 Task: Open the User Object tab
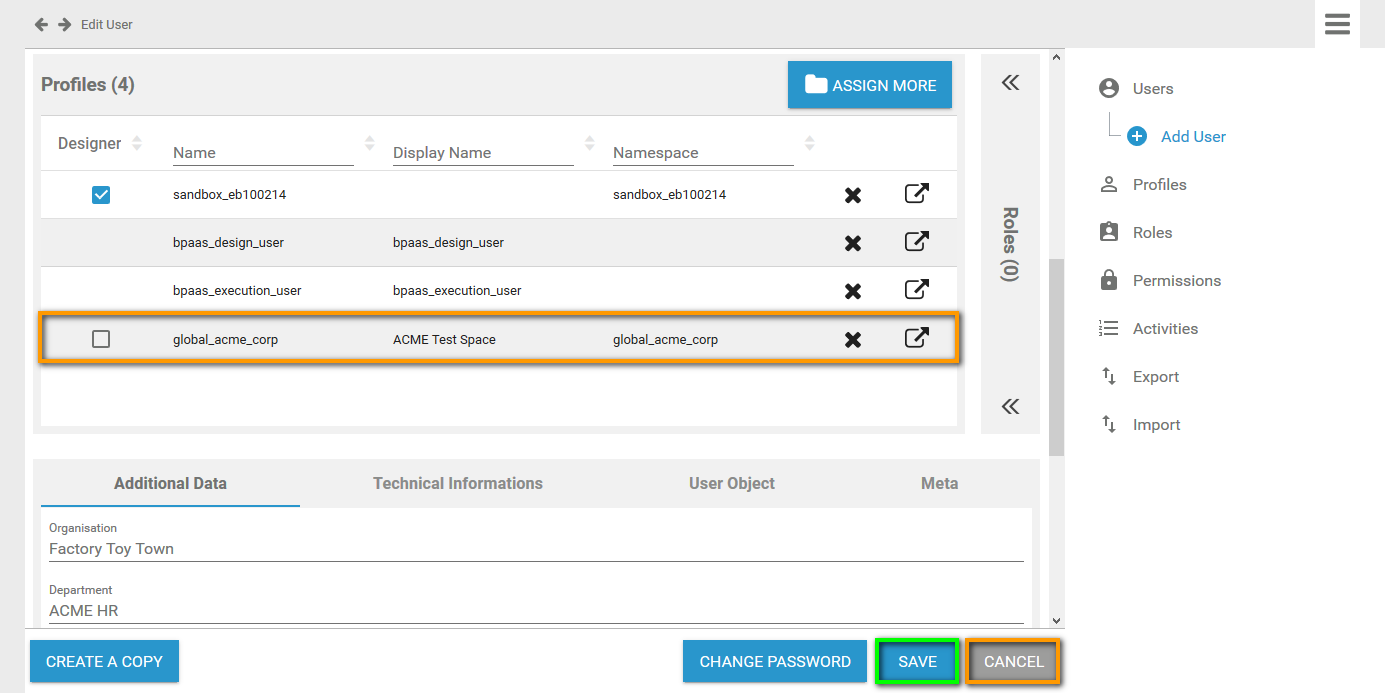point(732,483)
